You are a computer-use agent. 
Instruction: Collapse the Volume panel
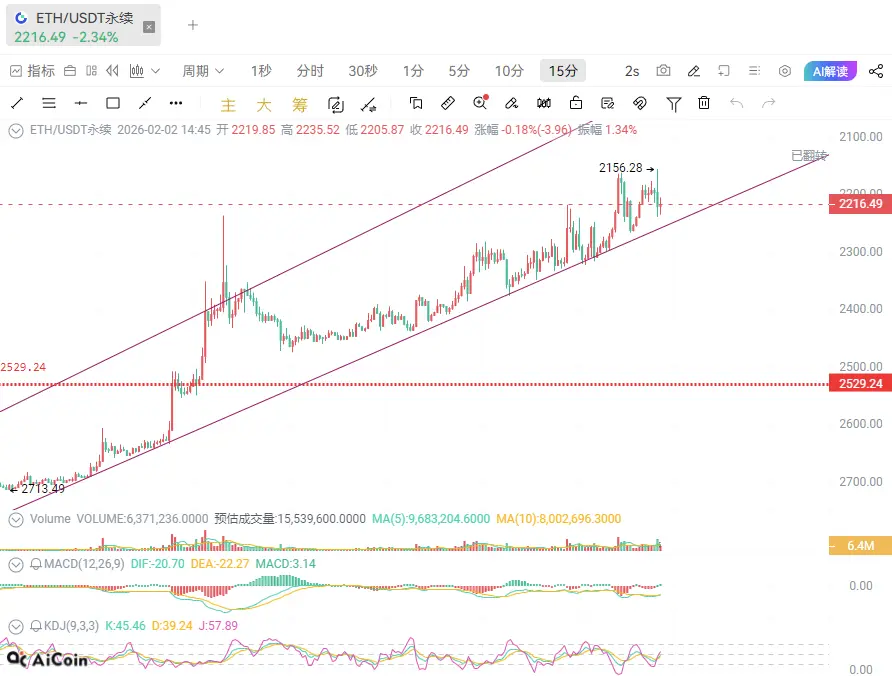pos(16,520)
